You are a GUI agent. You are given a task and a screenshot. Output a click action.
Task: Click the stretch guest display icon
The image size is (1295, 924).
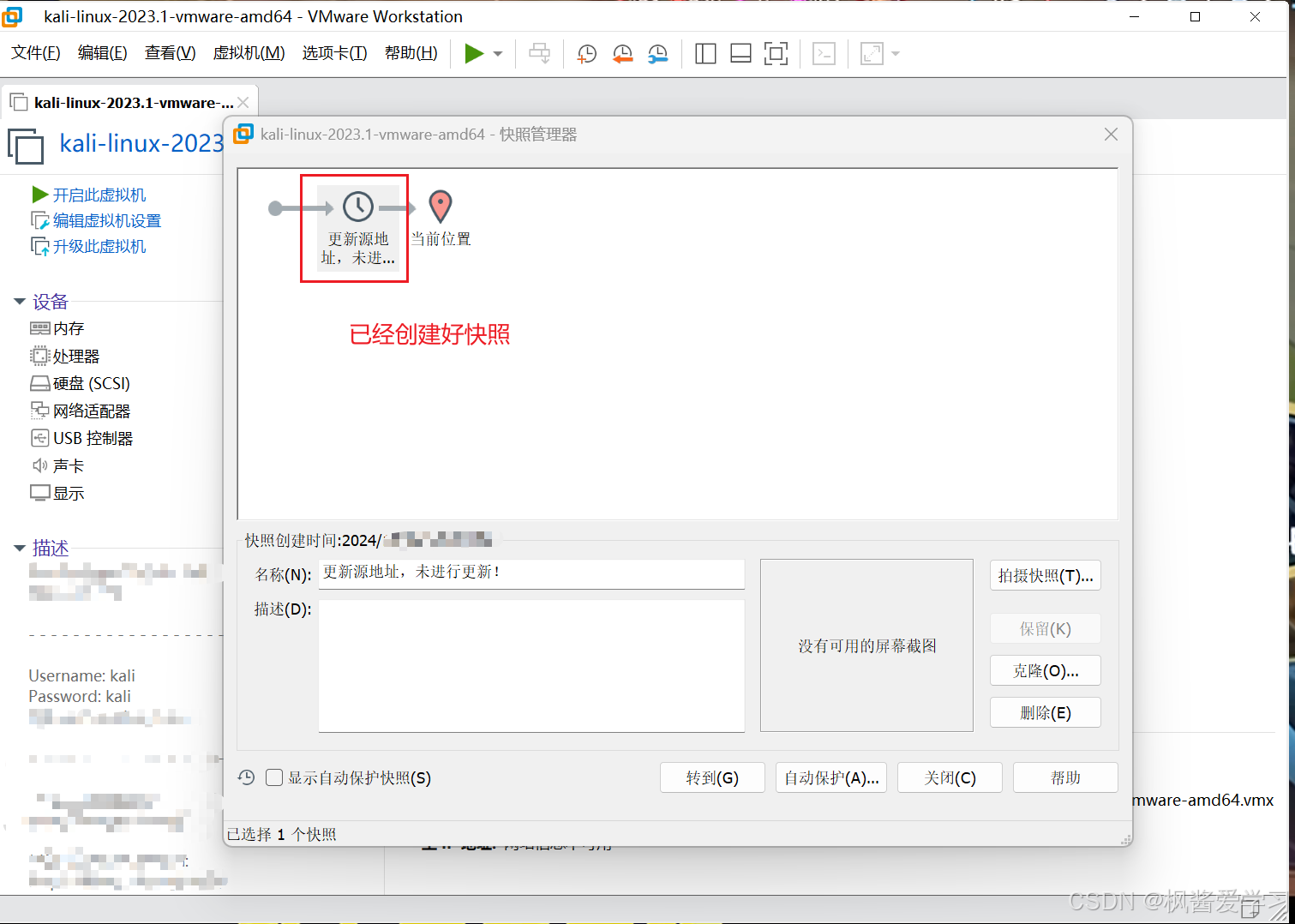click(872, 54)
